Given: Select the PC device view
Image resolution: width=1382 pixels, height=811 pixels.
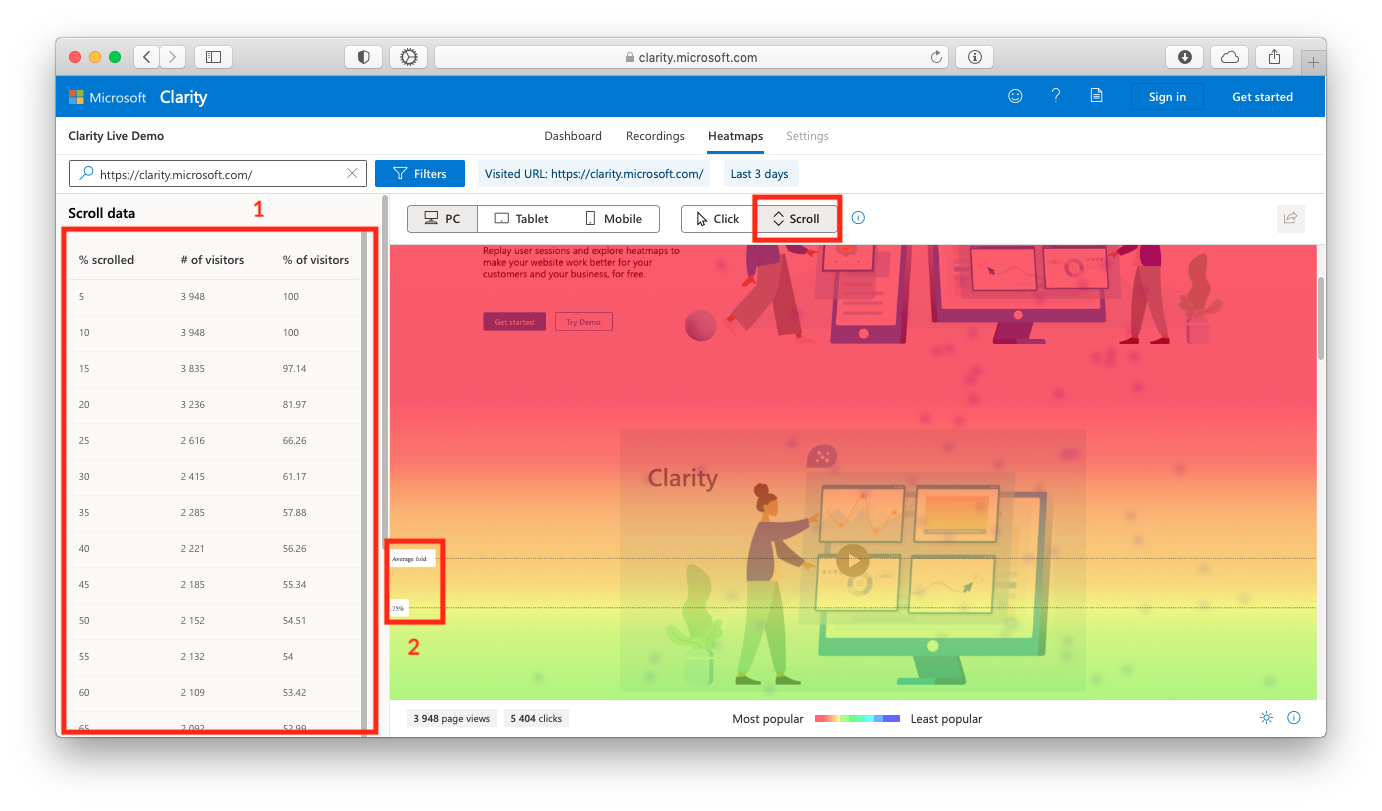Looking at the screenshot, I should (442, 218).
